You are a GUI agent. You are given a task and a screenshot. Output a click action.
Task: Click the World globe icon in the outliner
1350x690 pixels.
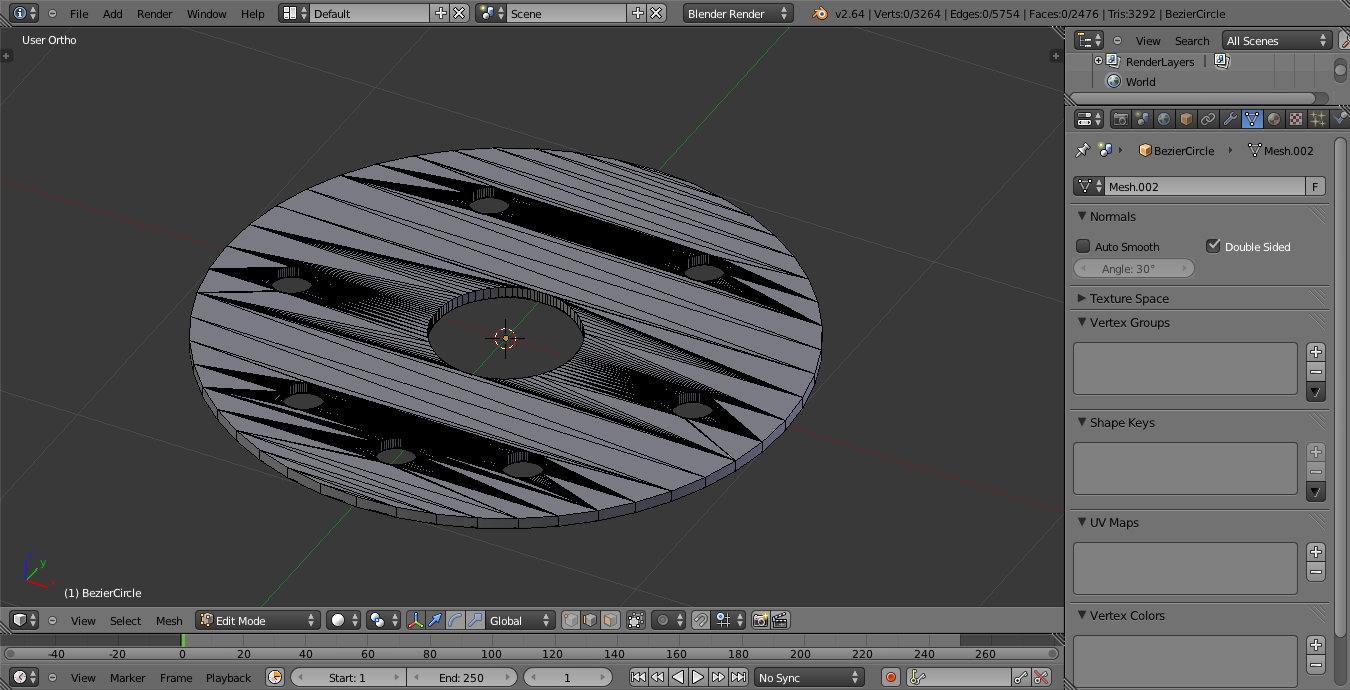pos(1113,82)
